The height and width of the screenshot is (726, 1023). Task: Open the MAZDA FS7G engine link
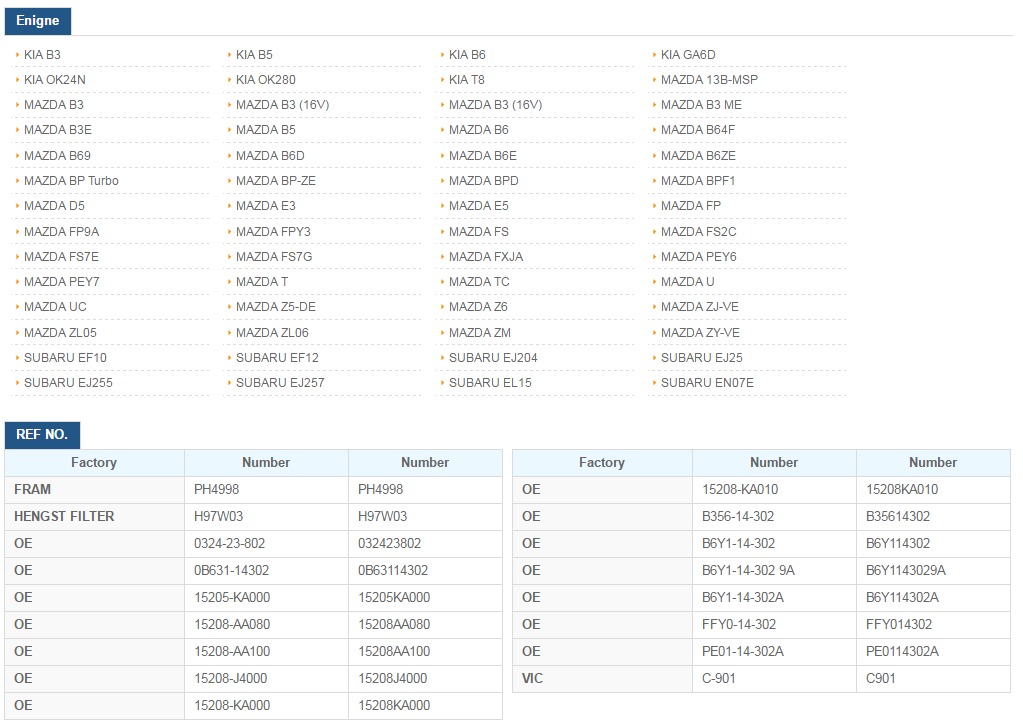(274, 257)
